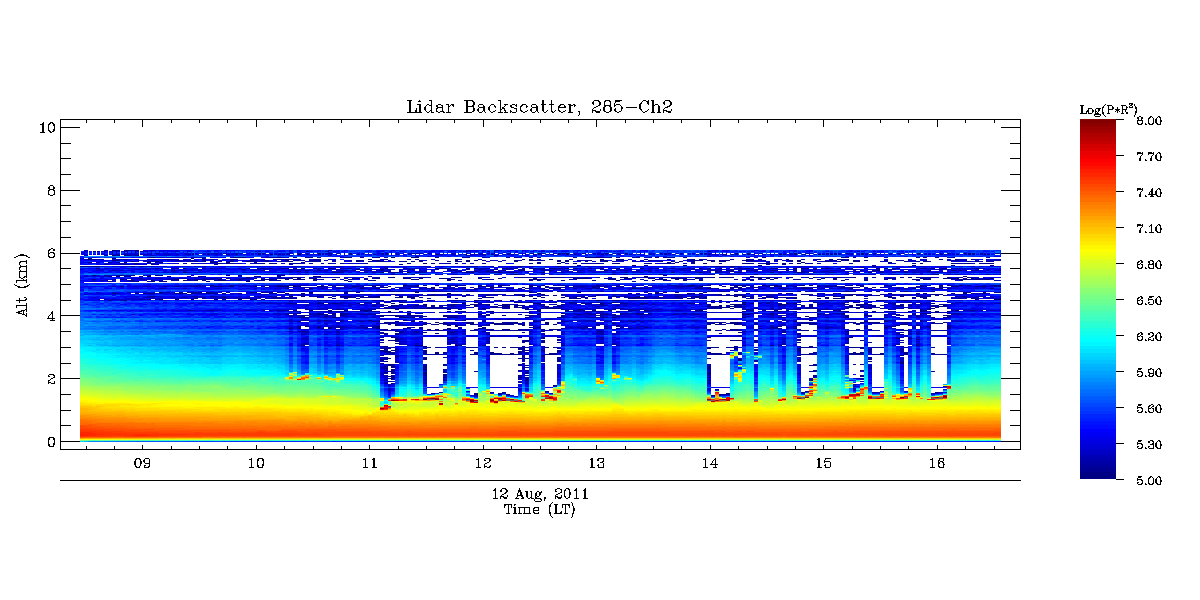The height and width of the screenshot is (600, 1200).
Task: Click the altitude tick label "4"
Action: [x=49, y=316]
